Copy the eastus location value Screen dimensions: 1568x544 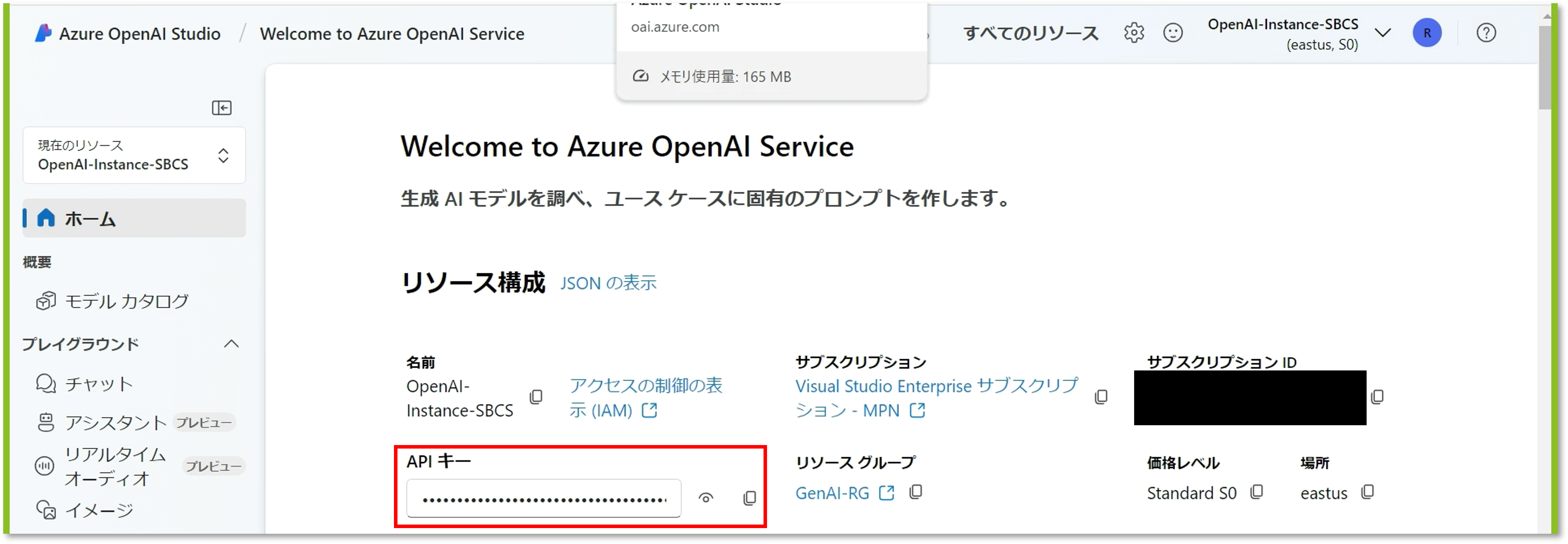(x=1367, y=492)
